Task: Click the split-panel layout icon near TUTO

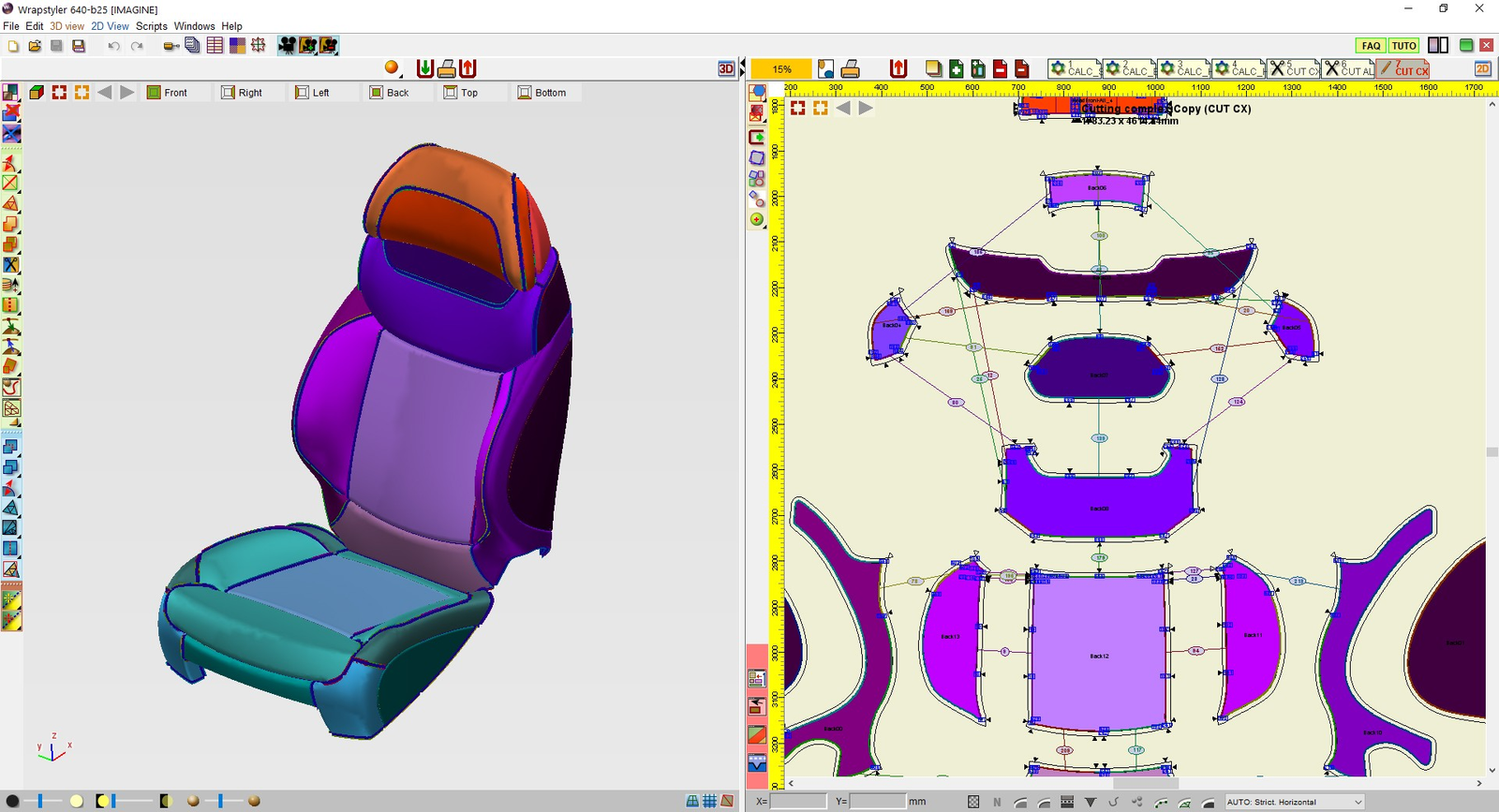Action: pos(1438,45)
